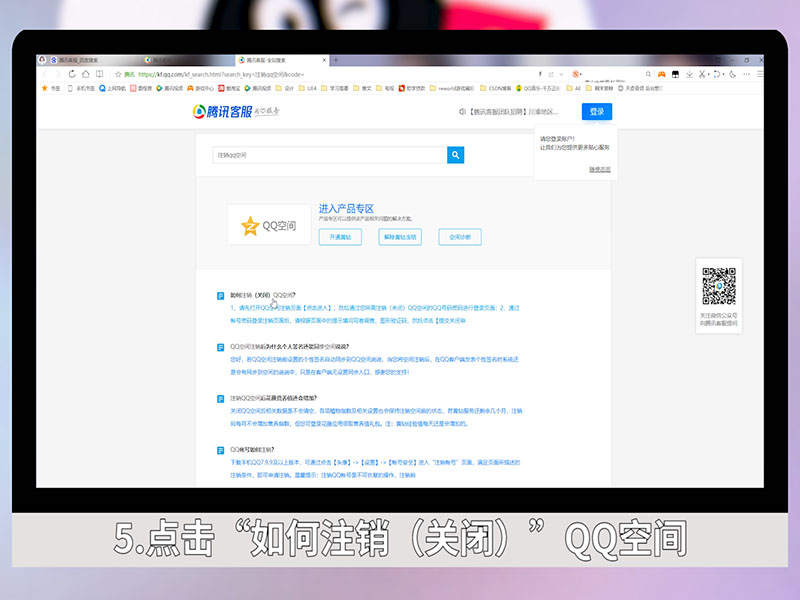
Task: Focus the 注销qq空间 search field
Action: [330, 155]
